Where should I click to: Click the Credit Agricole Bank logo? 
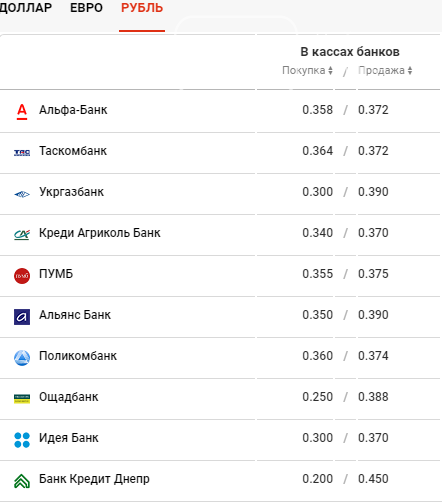click(22, 235)
